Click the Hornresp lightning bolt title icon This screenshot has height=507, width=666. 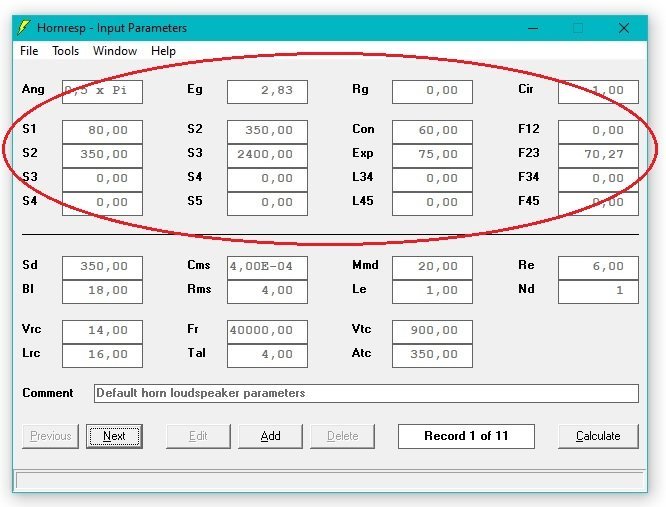point(24,28)
